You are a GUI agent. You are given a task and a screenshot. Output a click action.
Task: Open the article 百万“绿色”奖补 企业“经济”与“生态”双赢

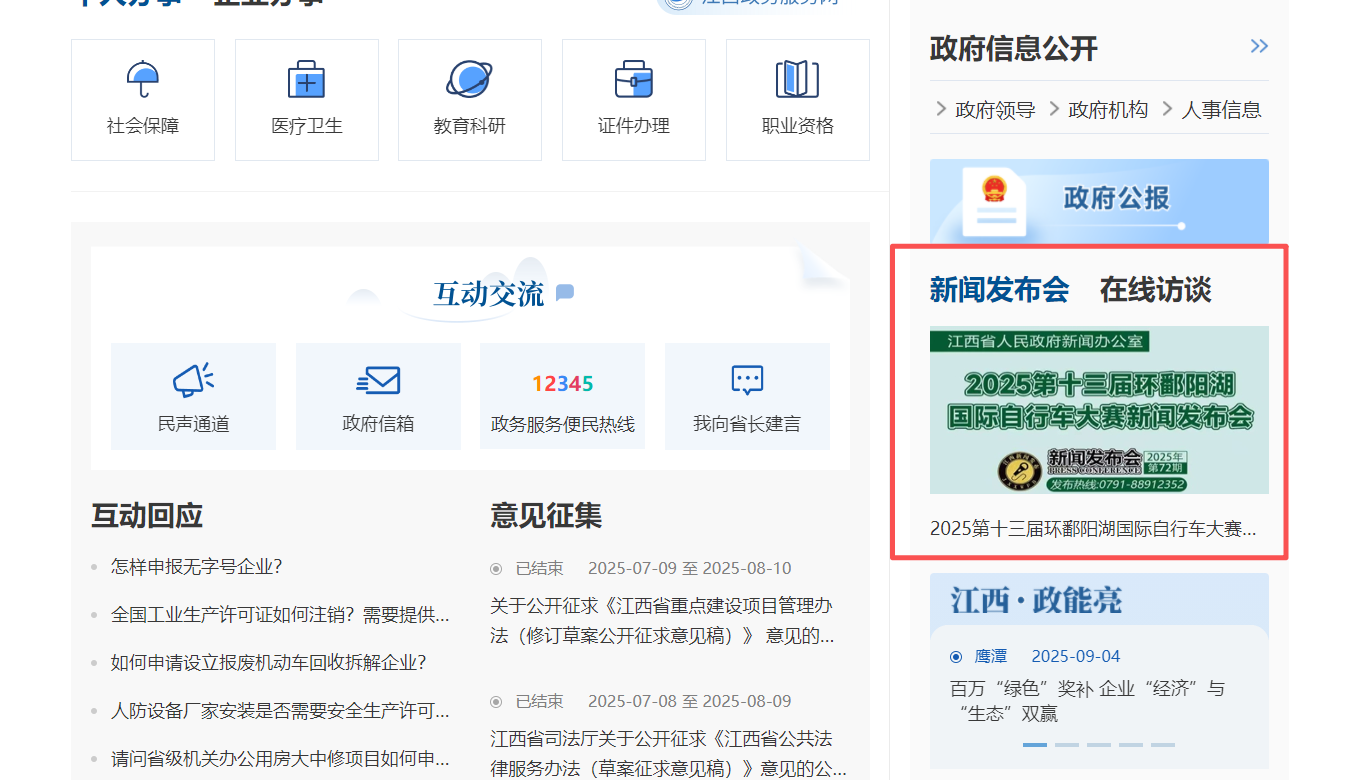click(x=1087, y=701)
